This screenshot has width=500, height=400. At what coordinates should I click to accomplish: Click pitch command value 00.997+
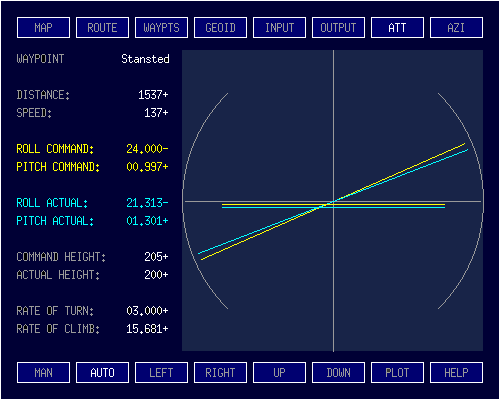(147, 167)
